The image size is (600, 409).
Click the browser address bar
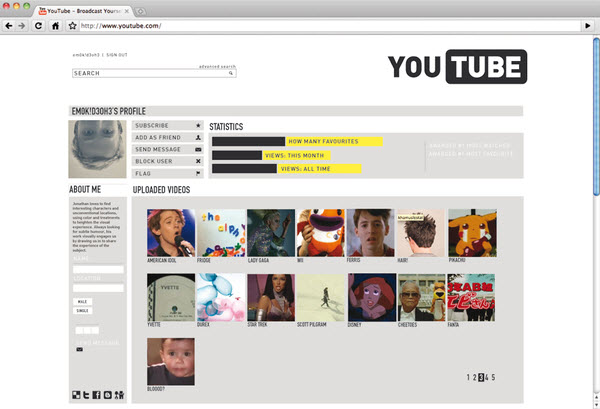[x=330, y=26]
